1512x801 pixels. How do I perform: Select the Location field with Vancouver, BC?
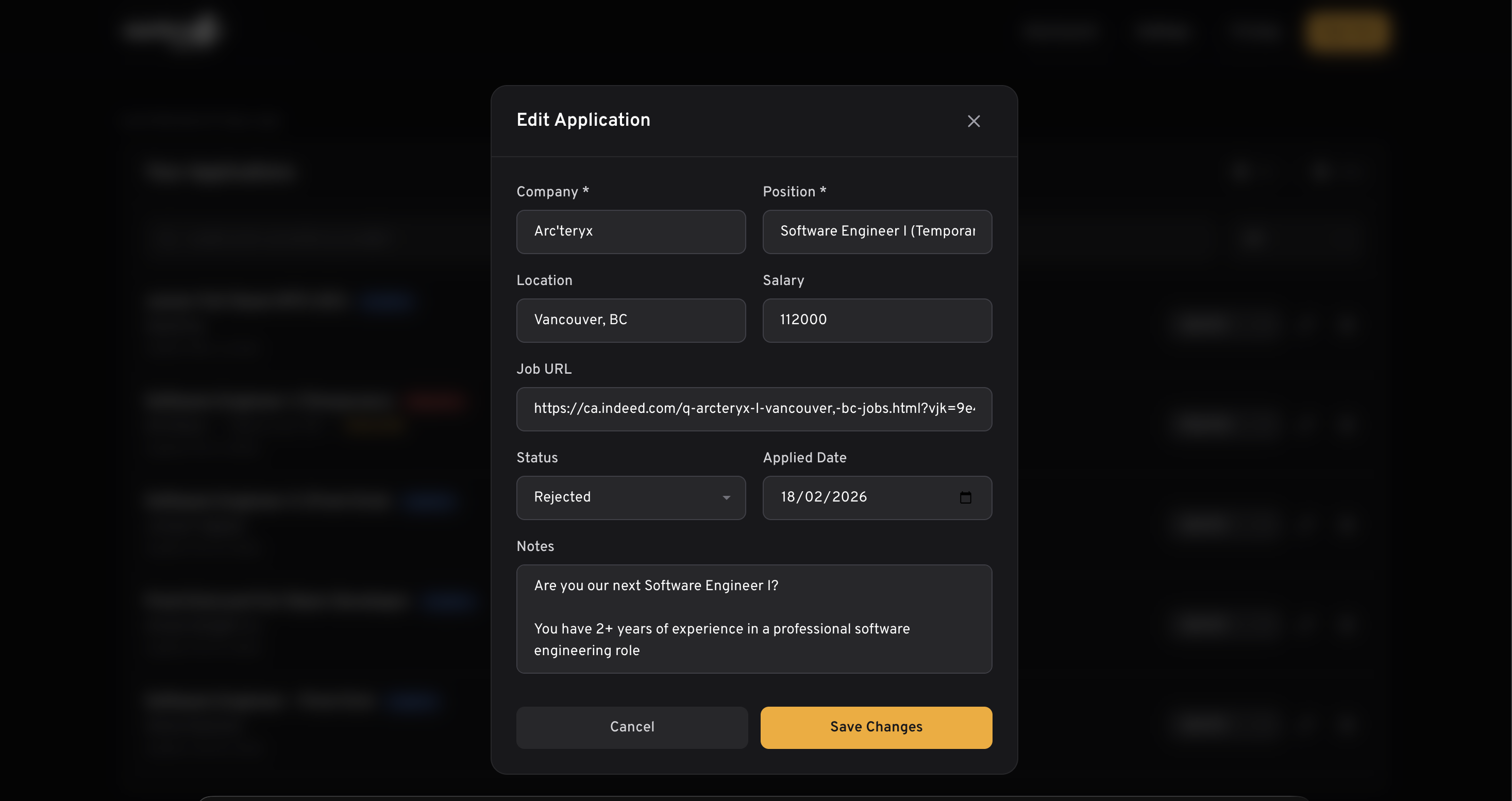(x=630, y=320)
